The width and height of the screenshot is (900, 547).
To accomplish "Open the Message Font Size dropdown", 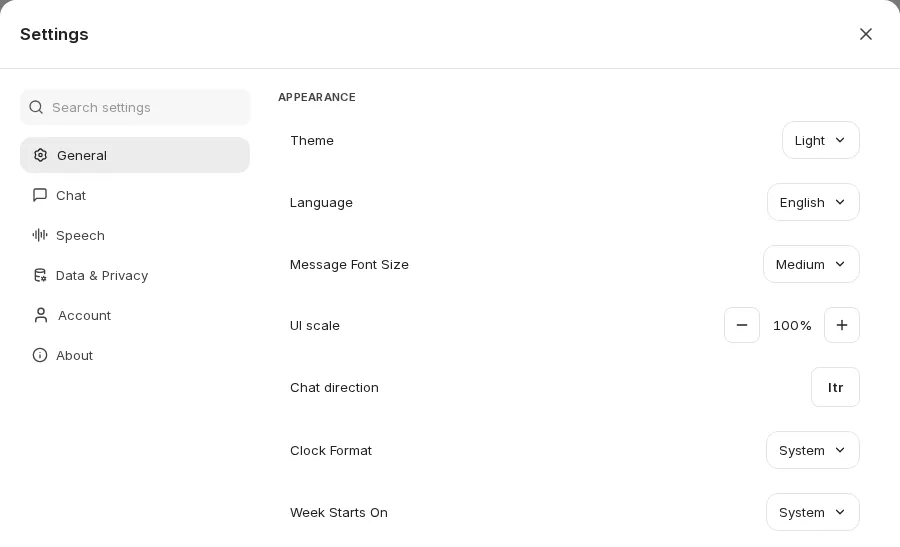I will tap(811, 264).
